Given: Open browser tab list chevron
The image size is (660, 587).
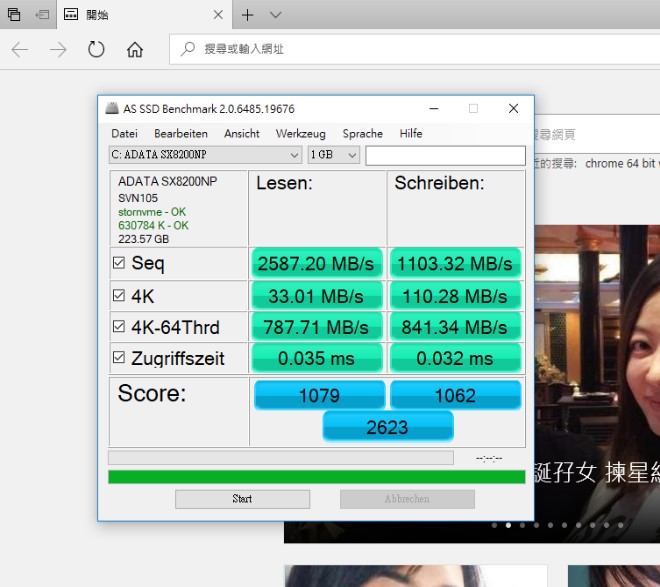Looking at the screenshot, I should pos(276,15).
